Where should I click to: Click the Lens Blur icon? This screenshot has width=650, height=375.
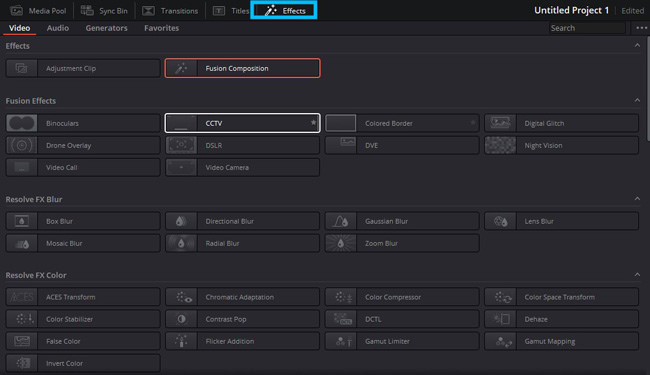click(500, 221)
